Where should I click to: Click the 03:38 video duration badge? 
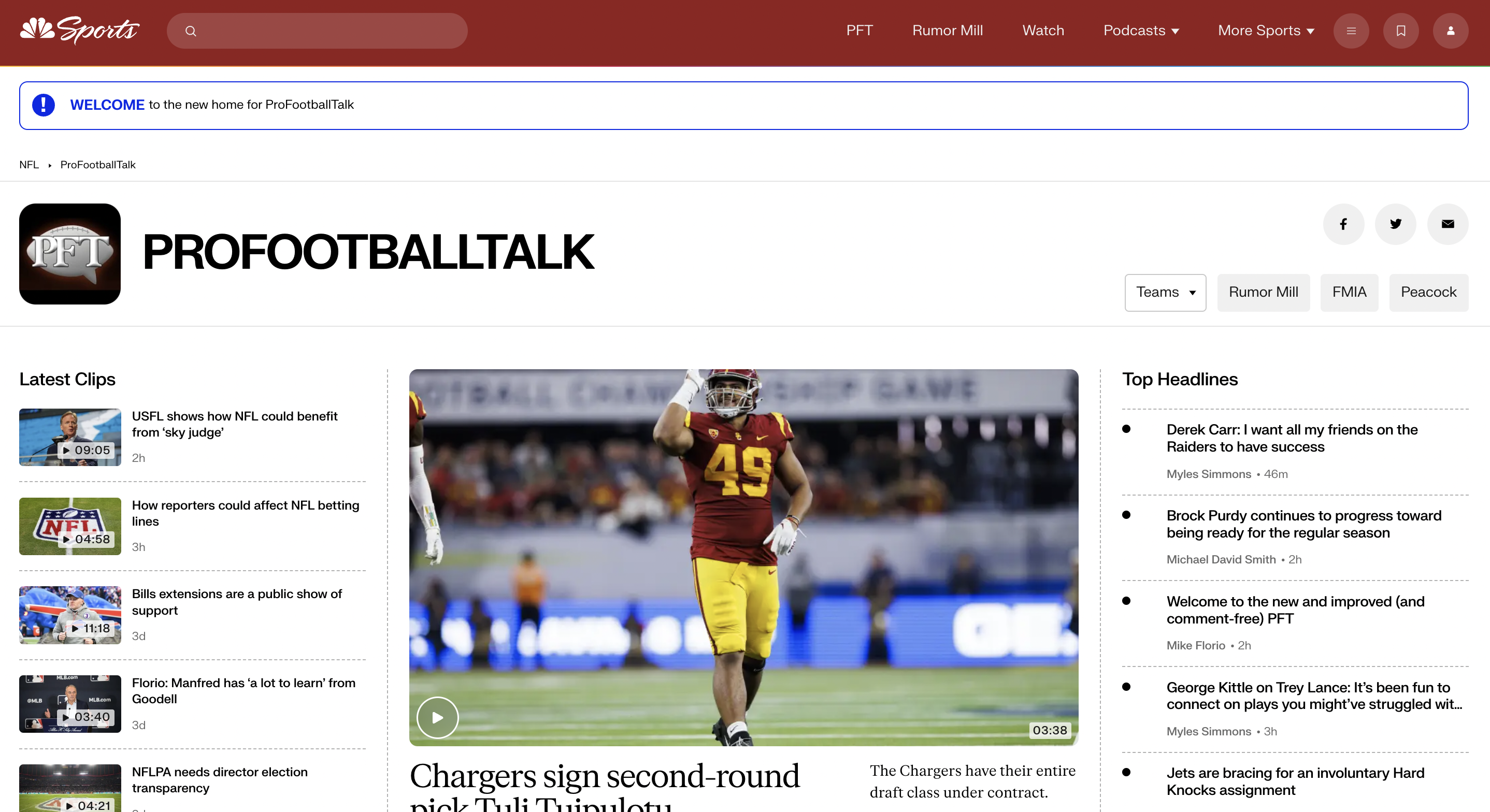pos(1050,731)
